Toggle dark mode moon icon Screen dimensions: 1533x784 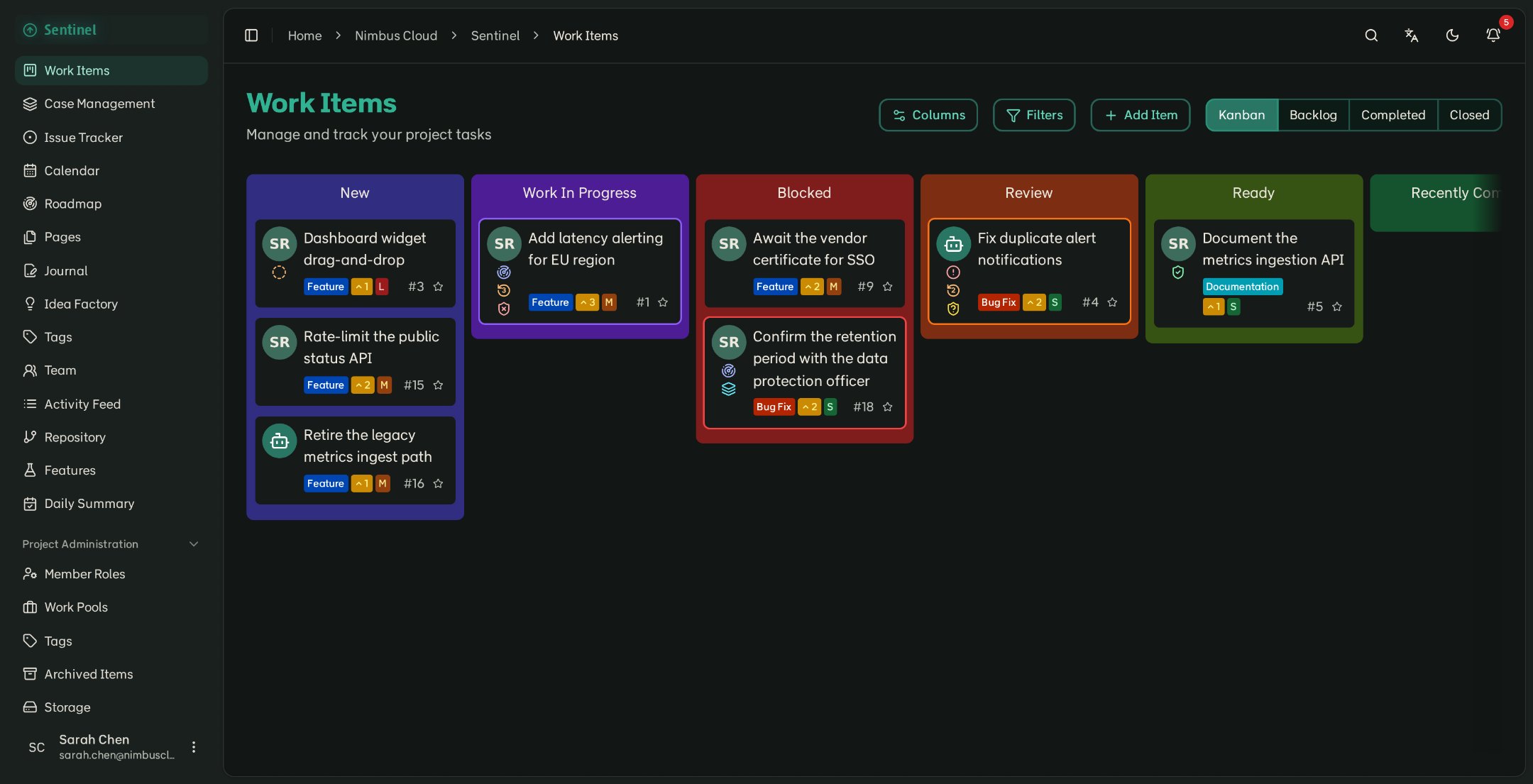click(1452, 35)
